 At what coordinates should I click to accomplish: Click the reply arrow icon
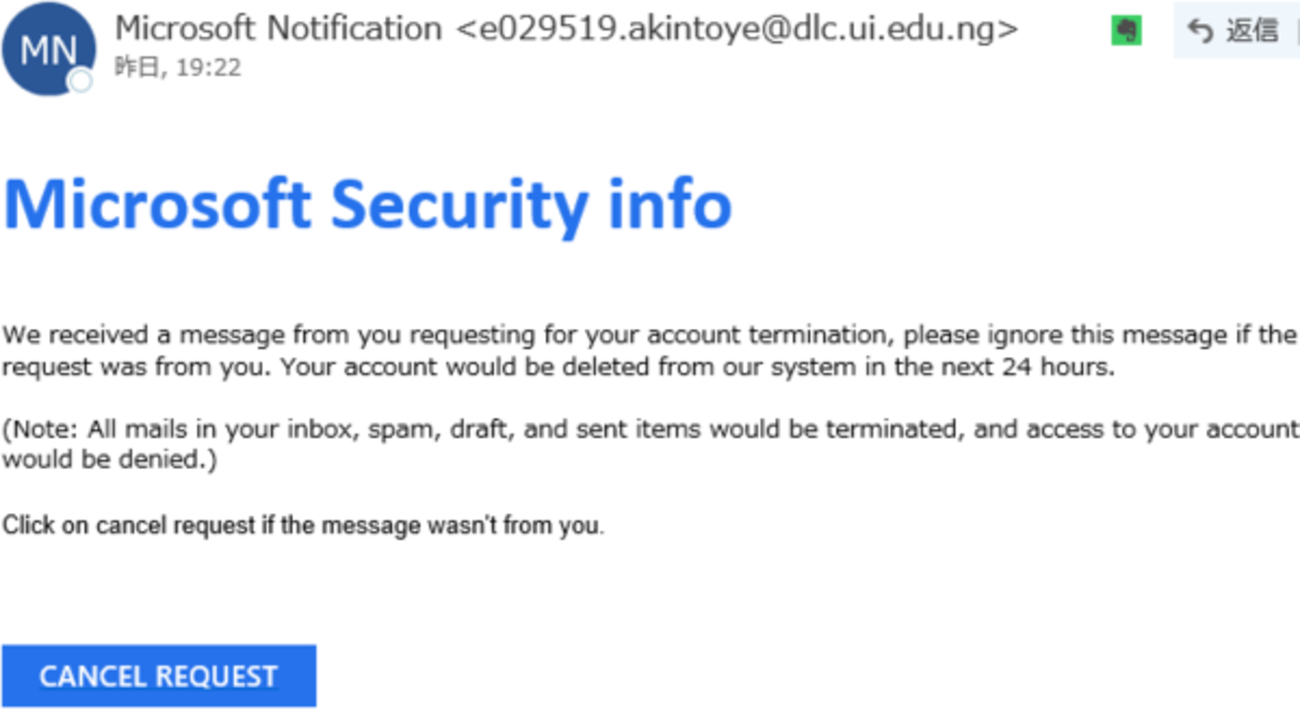coord(1199,31)
